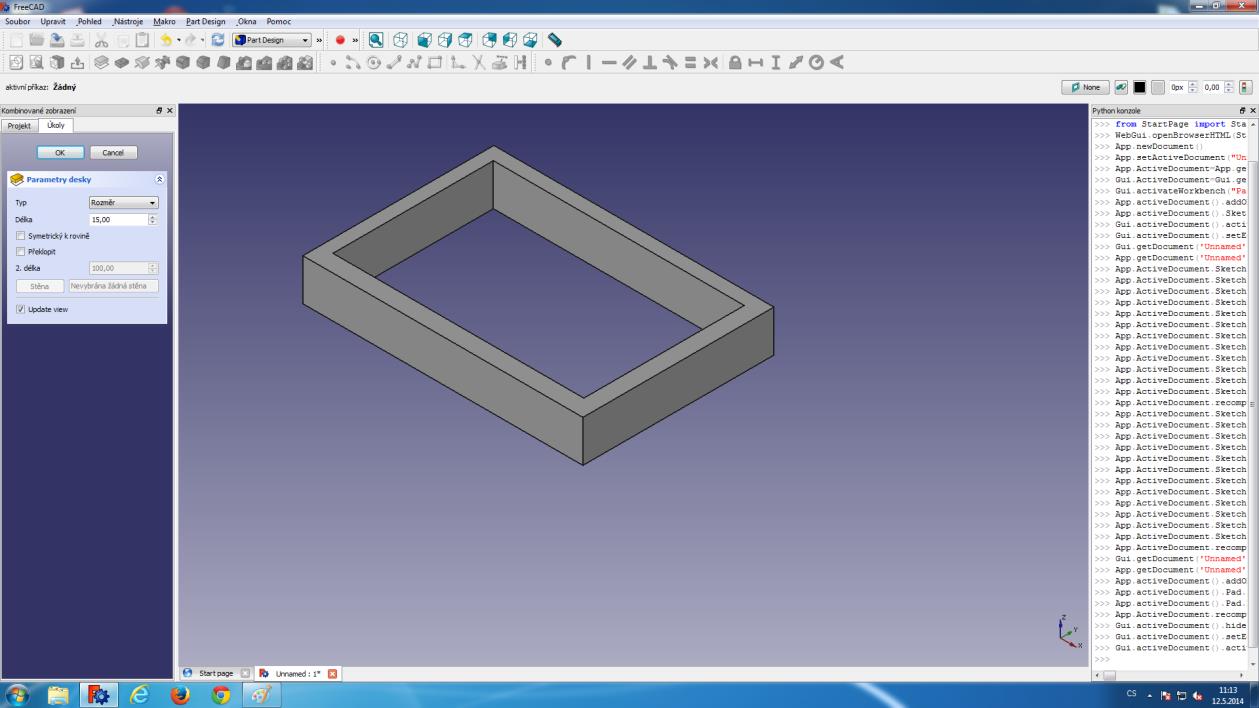Apply the Vertical constraint icon
The width and height of the screenshot is (1259, 708).
click(588, 62)
